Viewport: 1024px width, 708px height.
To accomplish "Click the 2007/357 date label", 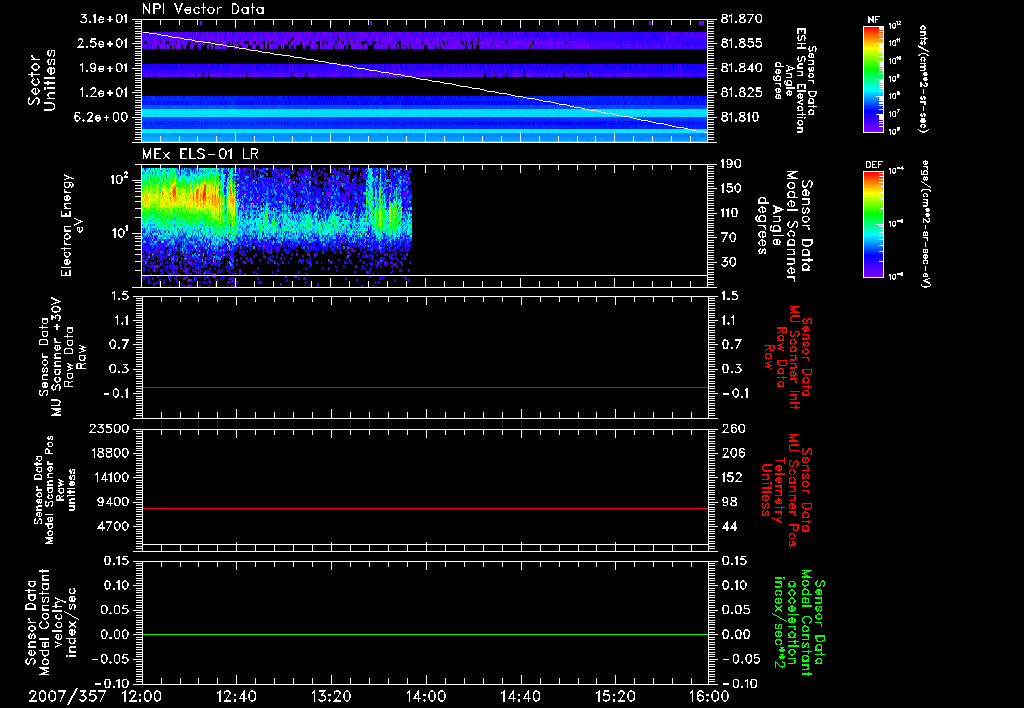I will coord(68,696).
